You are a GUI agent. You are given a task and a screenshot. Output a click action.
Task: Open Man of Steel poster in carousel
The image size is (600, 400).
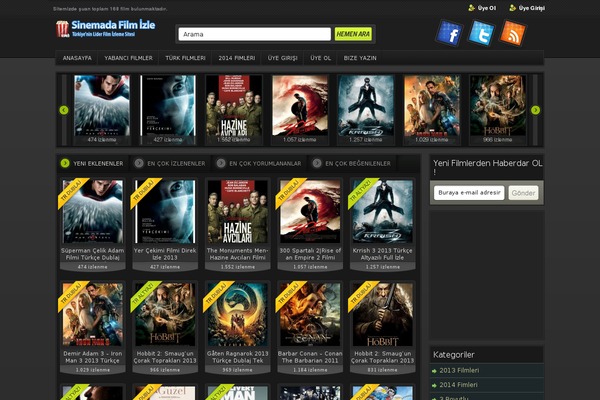coord(102,105)
